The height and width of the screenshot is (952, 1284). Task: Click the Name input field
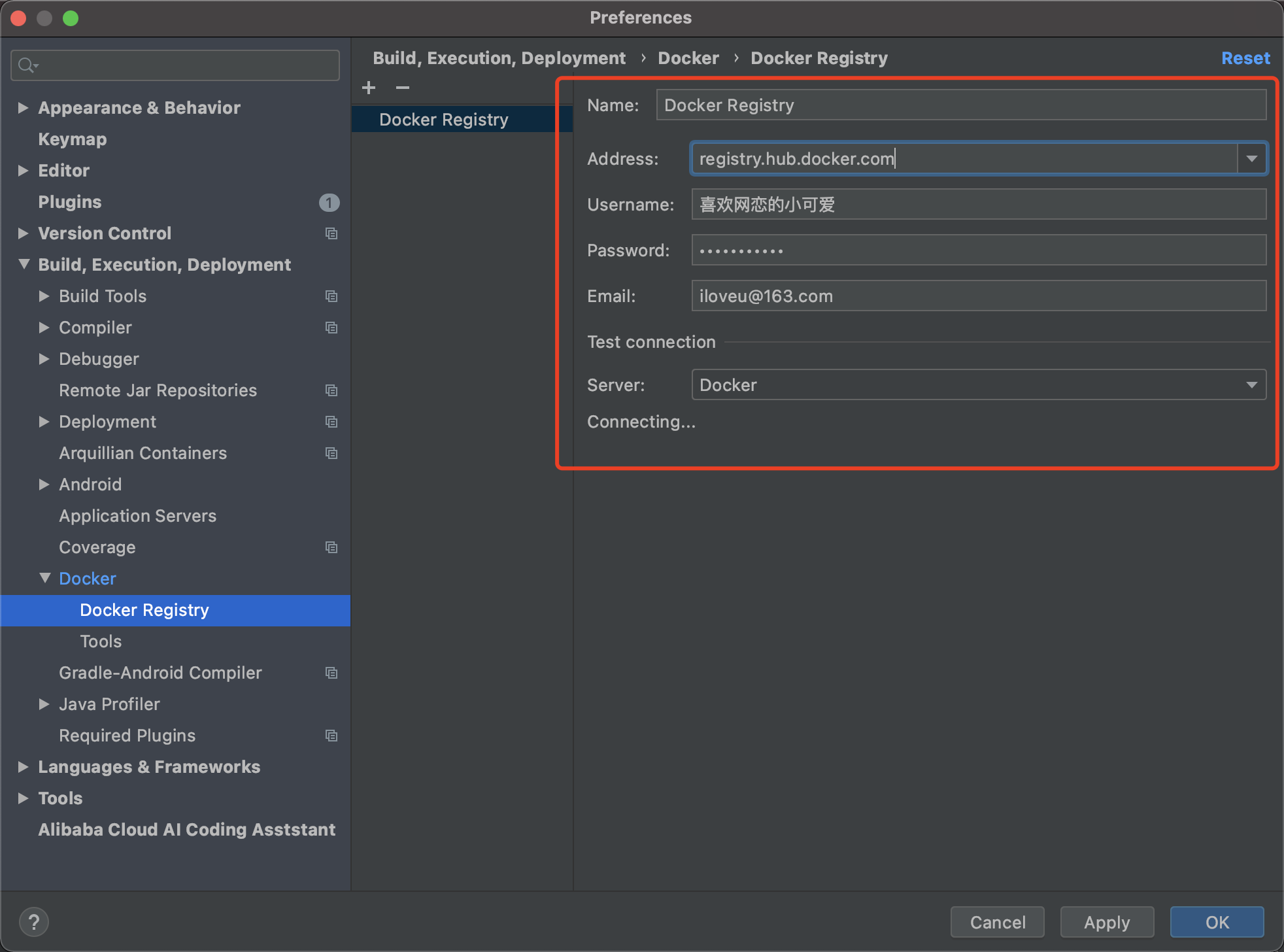(x=961, y=105)
